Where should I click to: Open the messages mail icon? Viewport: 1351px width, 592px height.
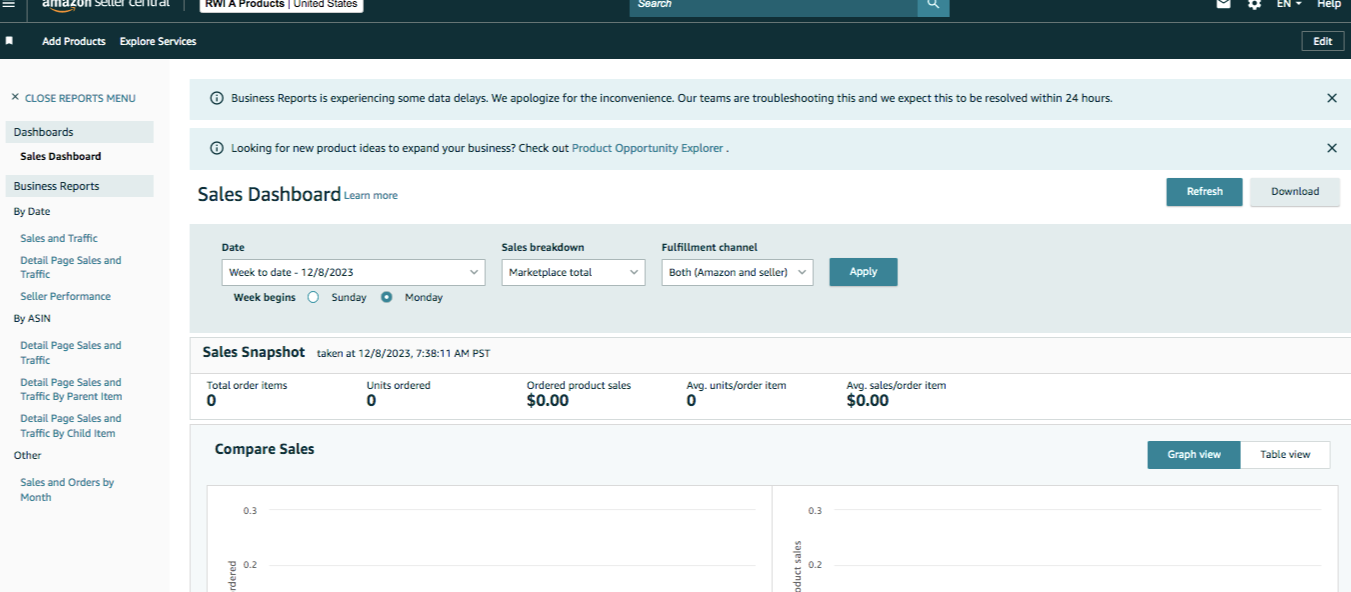pyautogui.click(x=1223, y=4)
